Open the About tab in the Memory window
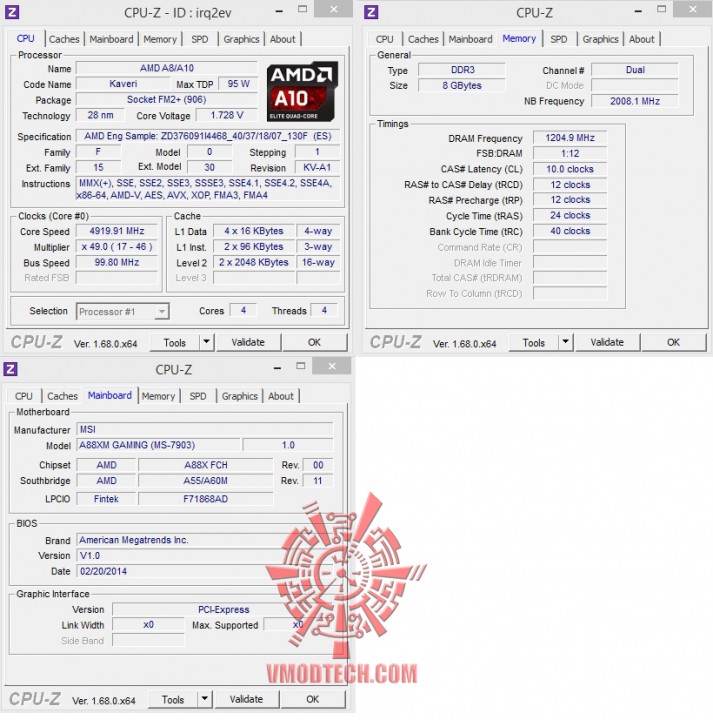 click(641, 39)
